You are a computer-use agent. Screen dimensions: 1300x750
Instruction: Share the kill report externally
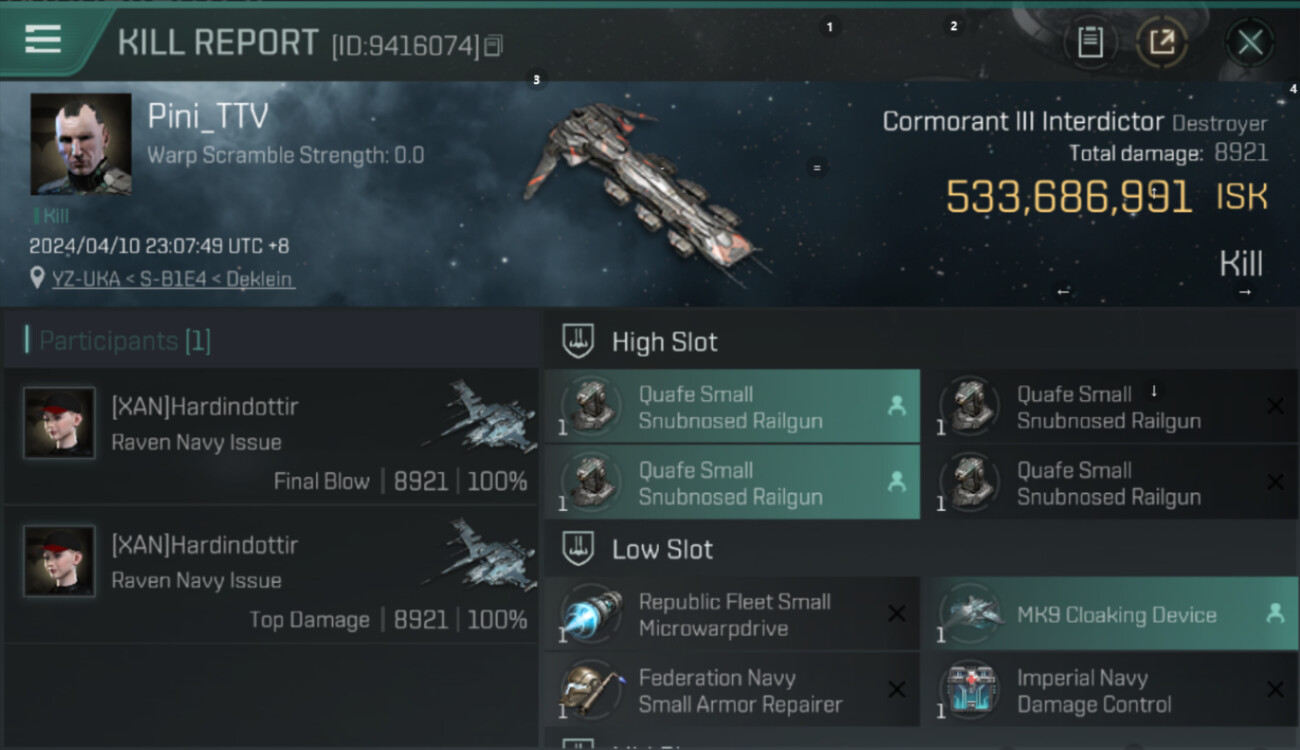pyautogui.click(x=1161, y=42)
